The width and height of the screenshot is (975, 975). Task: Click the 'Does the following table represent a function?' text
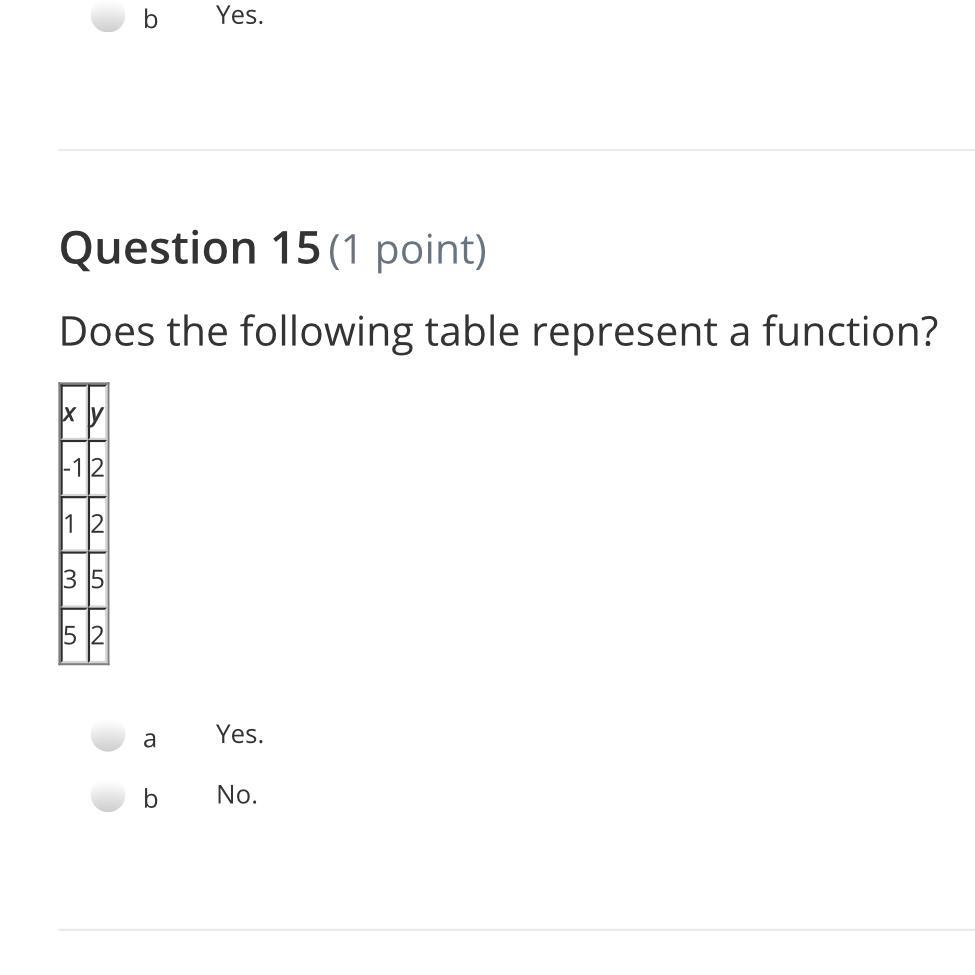[498, 331]
